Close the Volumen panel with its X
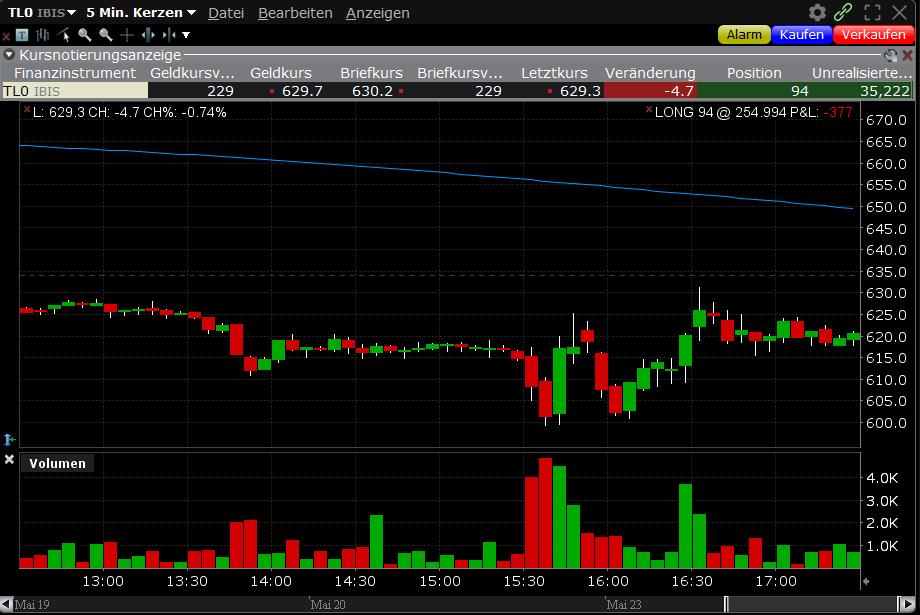This screenshot has width=920, height=615. click(x=9, y=459)
